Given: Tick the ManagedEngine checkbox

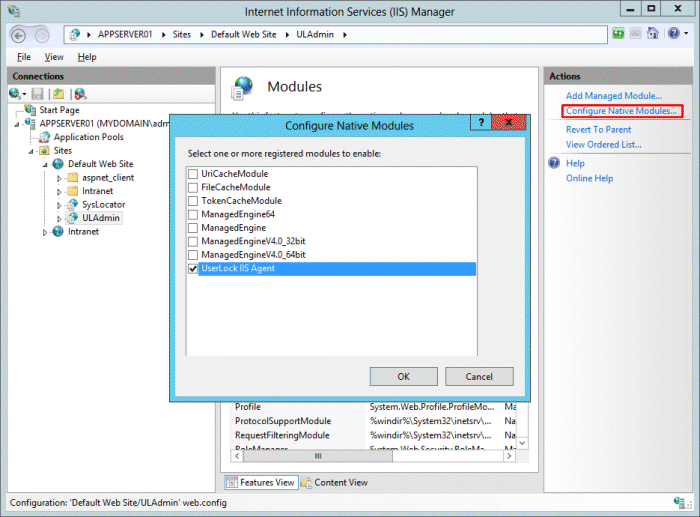Looking at the screenshot, I should [193, 228].
